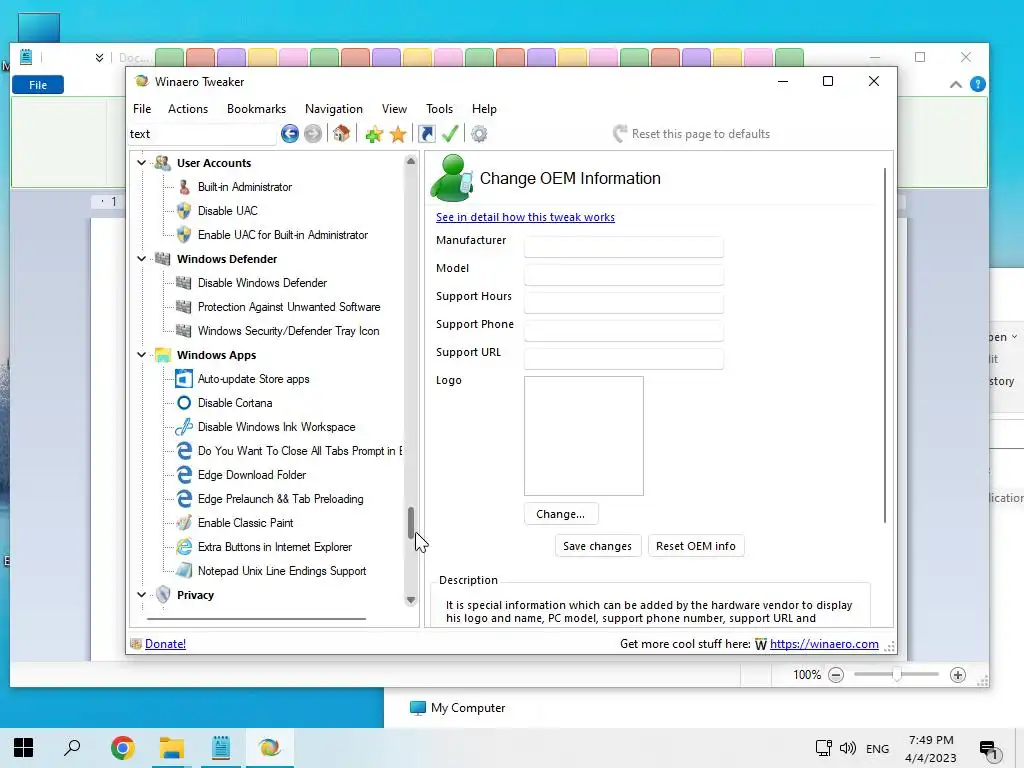Click blue help icon in background window
Screen dimensions: 1024x768
pyautogui.click(x=978, y=84)
